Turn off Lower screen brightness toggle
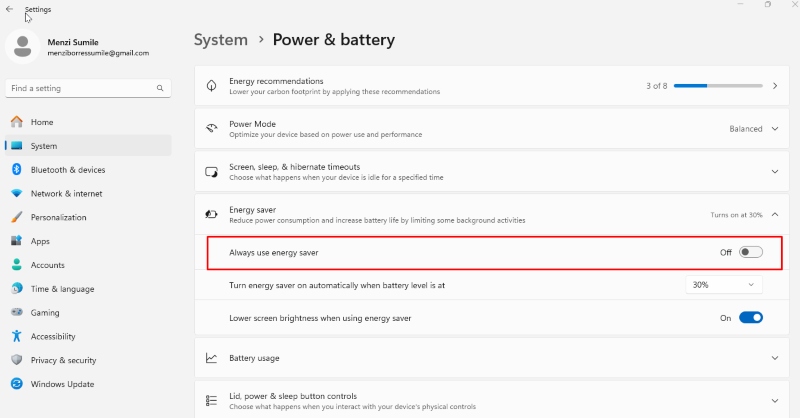The image size is (800, 418). [751, 317]
